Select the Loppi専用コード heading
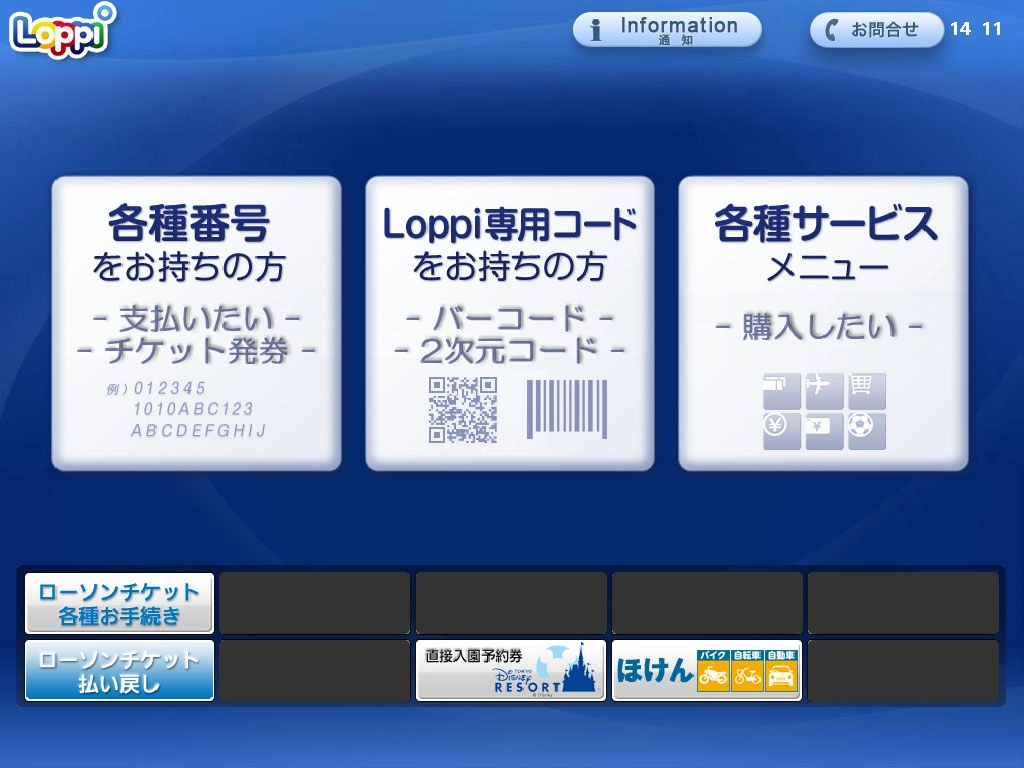Image resolution: width=1024 pixels, height=768 pixels. coord(510,224)
